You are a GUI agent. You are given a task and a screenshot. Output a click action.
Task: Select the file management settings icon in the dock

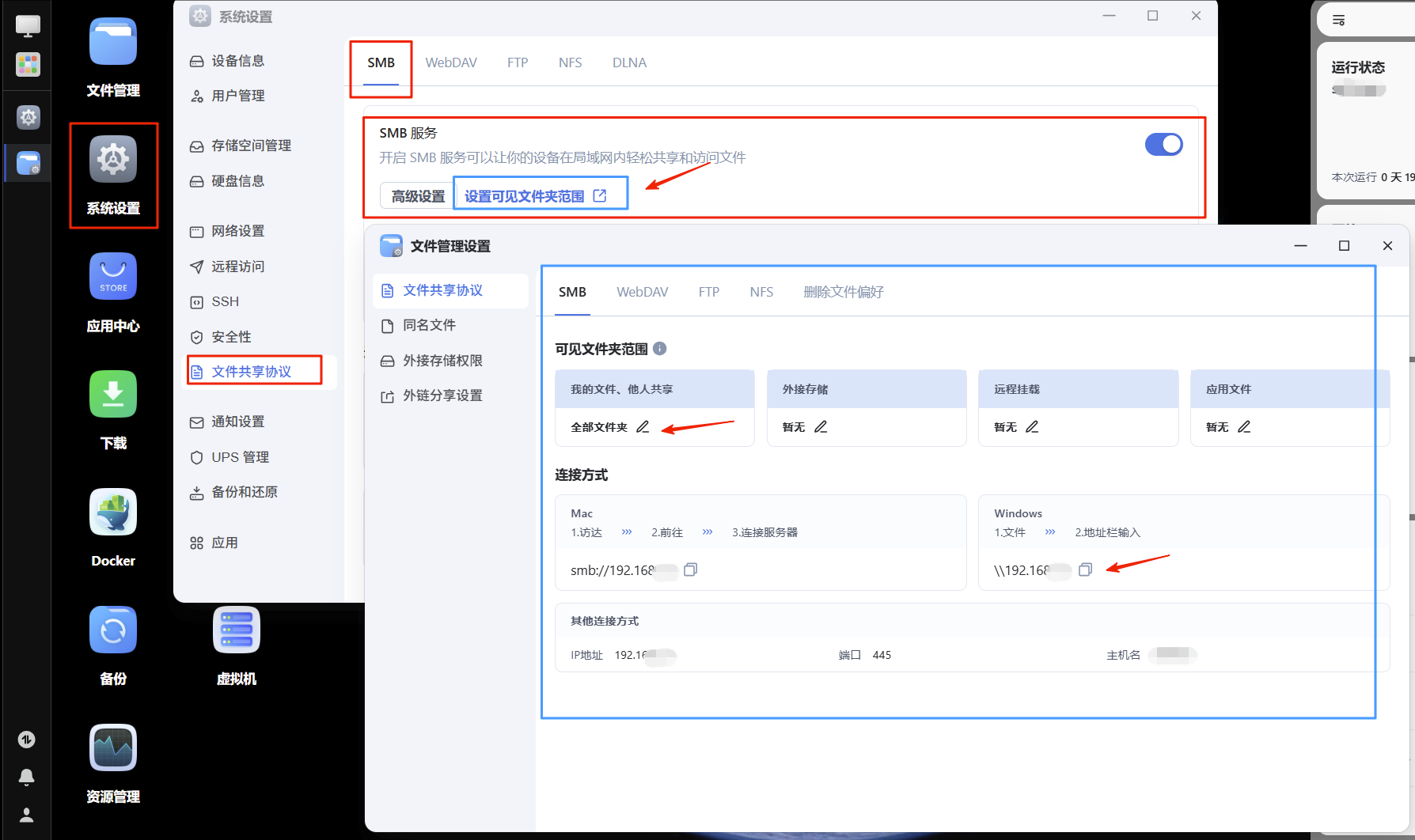tap(28, 164)
